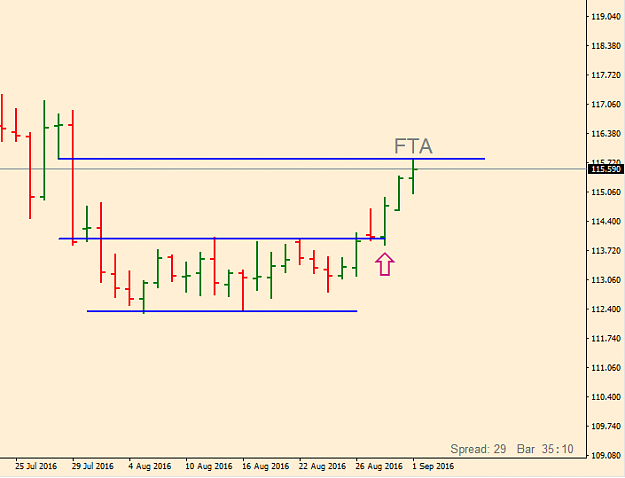Click the 113.060 price level
Viewport: 625px width, 478px height.
(x=606, y=280)
